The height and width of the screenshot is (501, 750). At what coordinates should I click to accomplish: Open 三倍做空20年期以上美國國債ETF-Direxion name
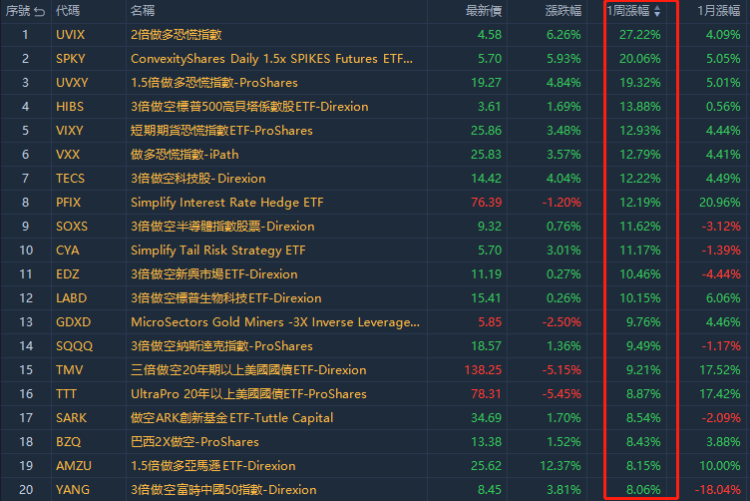pyautogui.click(x=249, y=370)
